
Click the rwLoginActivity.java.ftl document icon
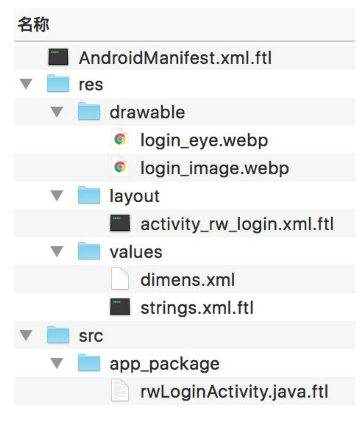[120, 390]
